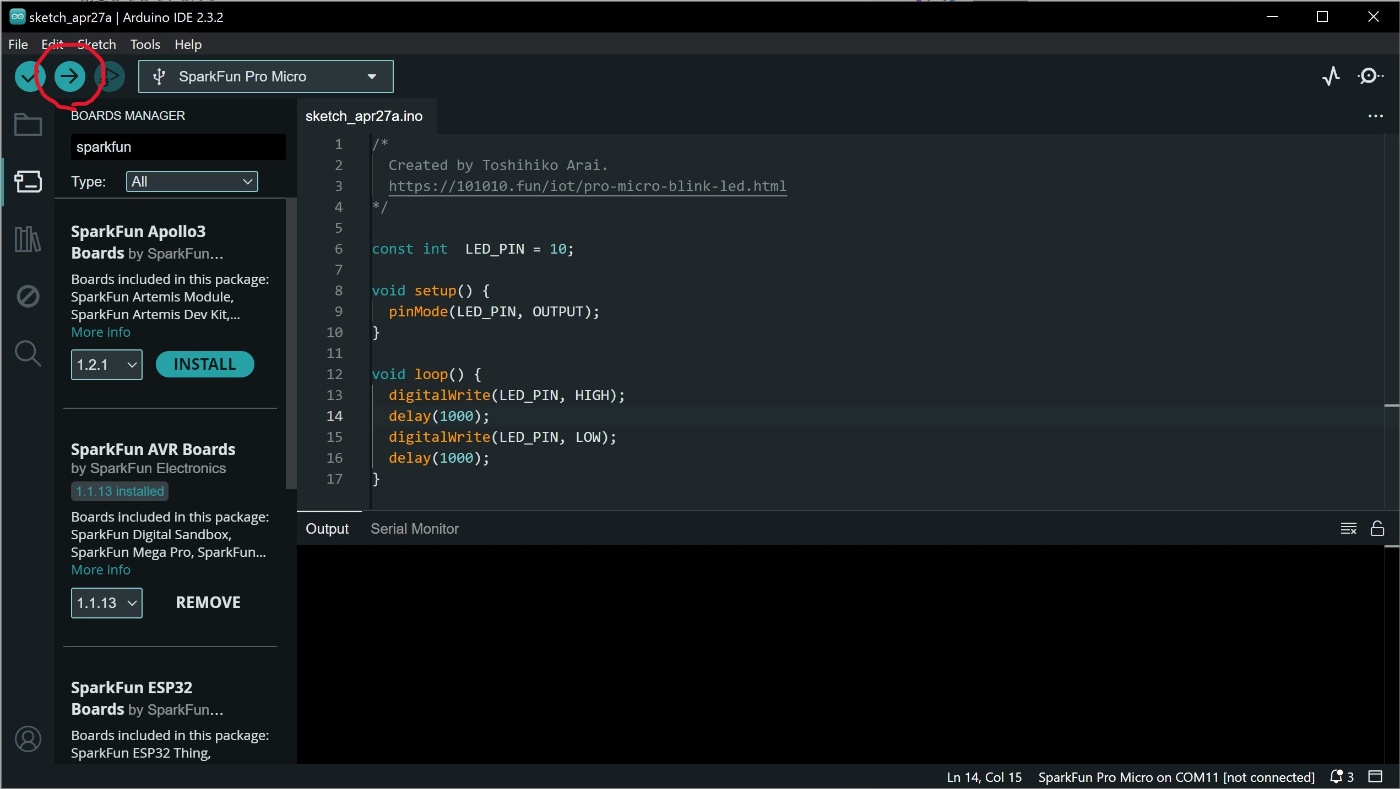
Task: Open the Edit menu
Action: tap(52, 44)
